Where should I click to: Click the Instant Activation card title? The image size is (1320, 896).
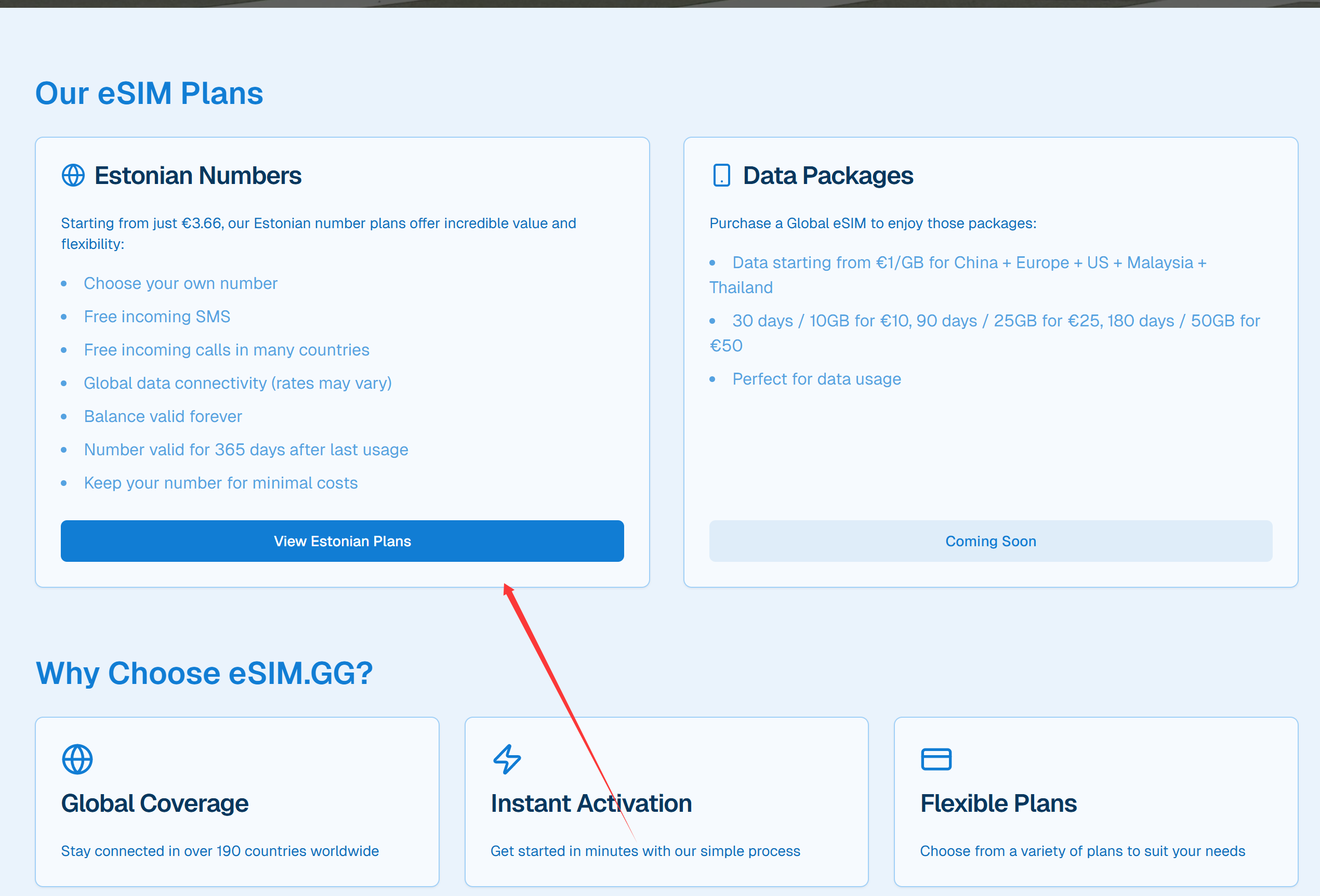click(x=591, y=803)
